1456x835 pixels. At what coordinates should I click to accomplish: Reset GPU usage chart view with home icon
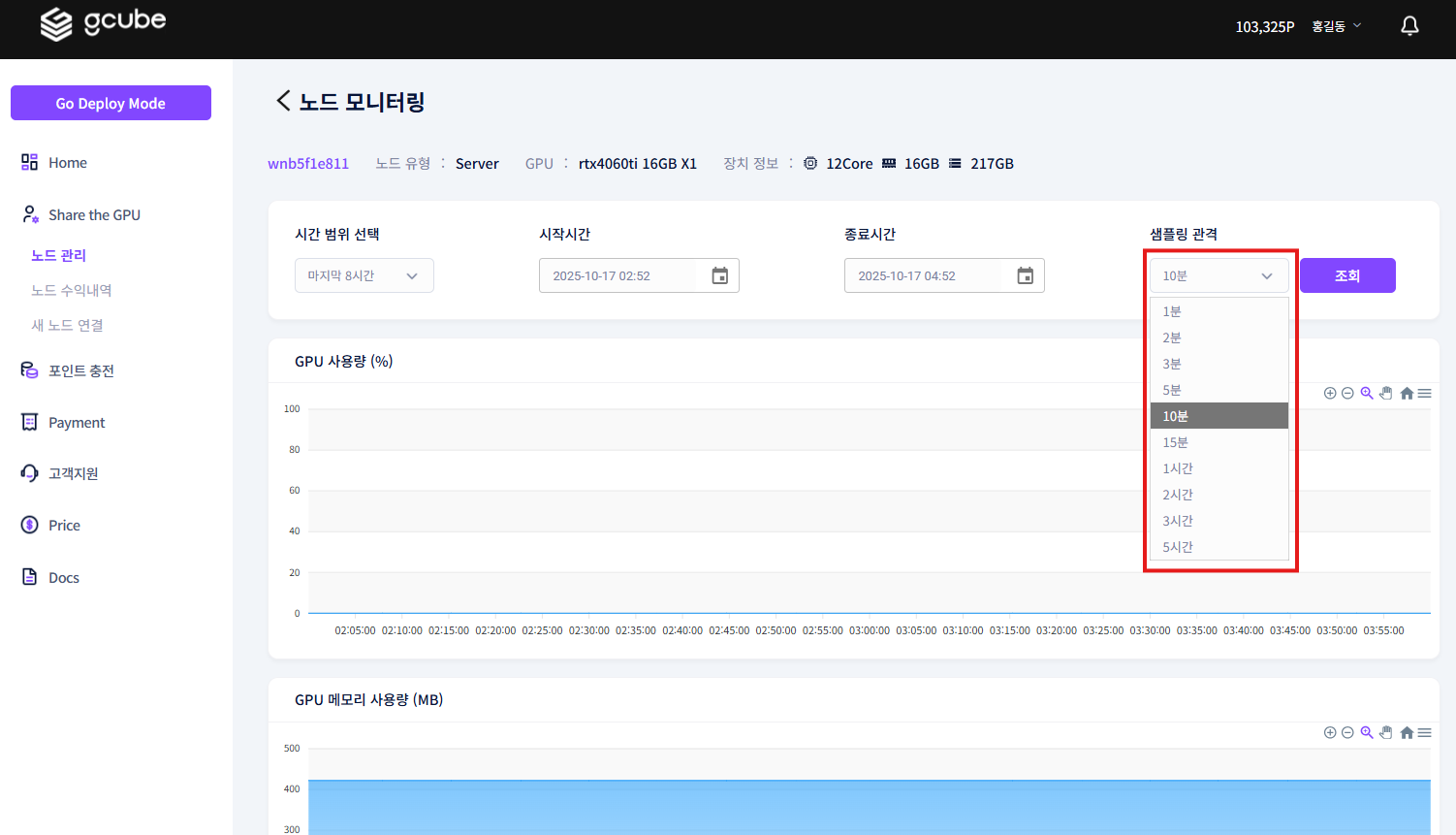click(1406, 393)
